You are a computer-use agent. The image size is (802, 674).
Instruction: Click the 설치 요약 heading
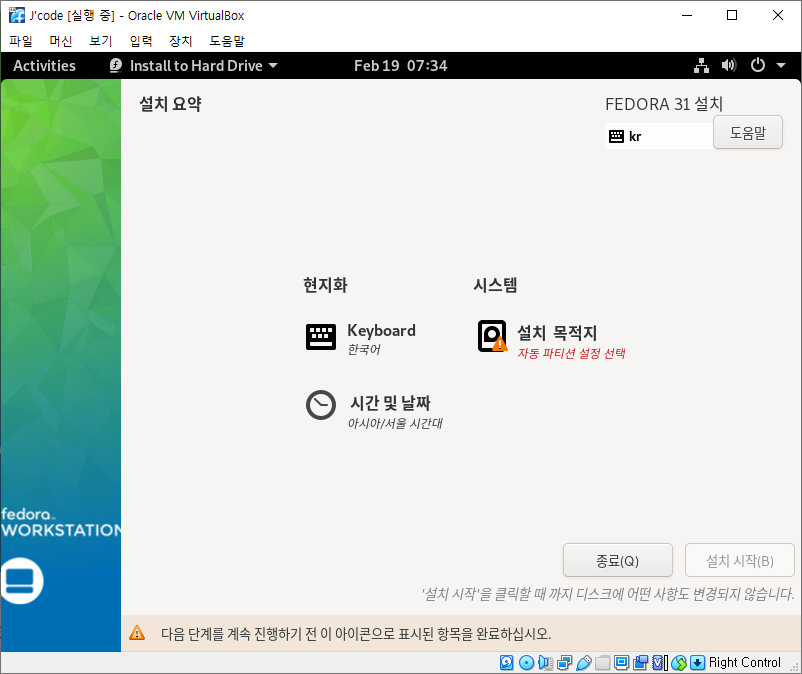(x=170, y=104)
